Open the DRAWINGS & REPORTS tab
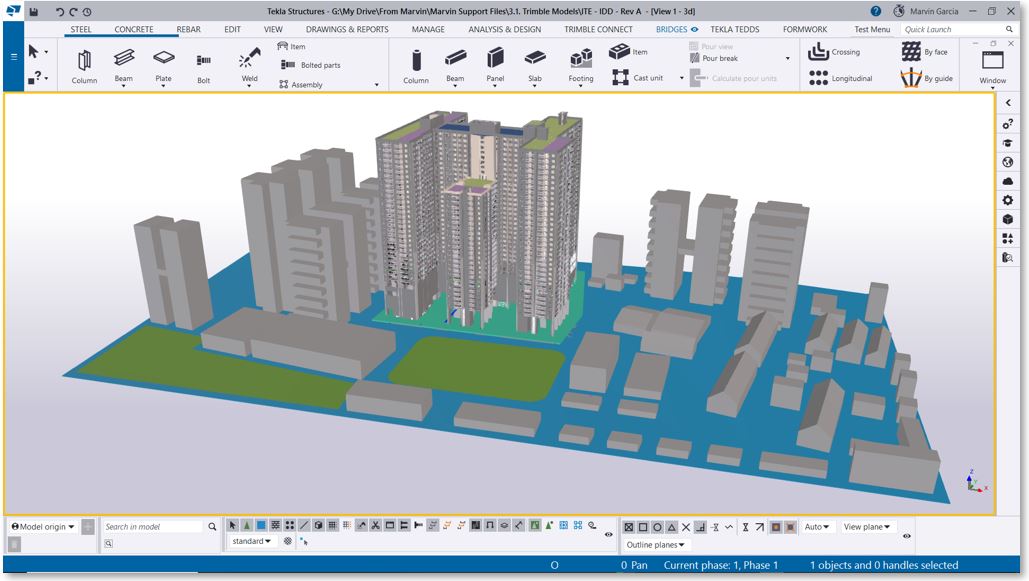 [x=347, y=30]
